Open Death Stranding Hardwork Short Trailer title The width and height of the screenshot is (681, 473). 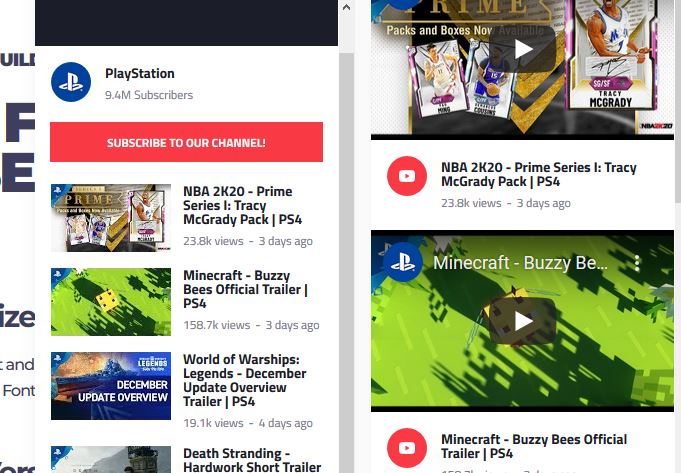click(252, 460)
